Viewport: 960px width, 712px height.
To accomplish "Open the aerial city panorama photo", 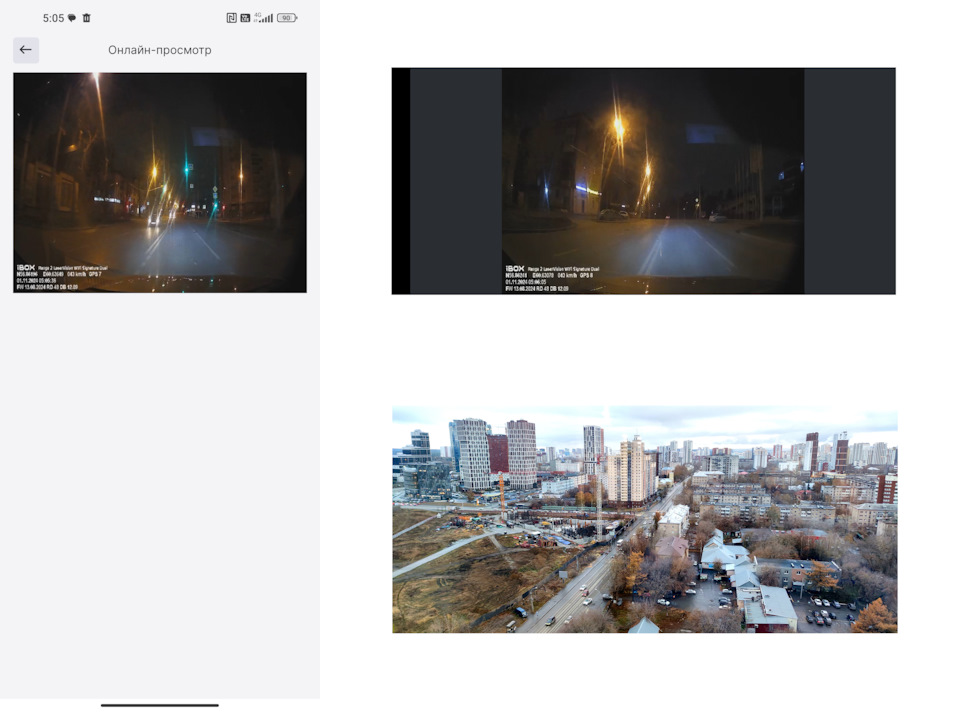I will click(645, 519).
